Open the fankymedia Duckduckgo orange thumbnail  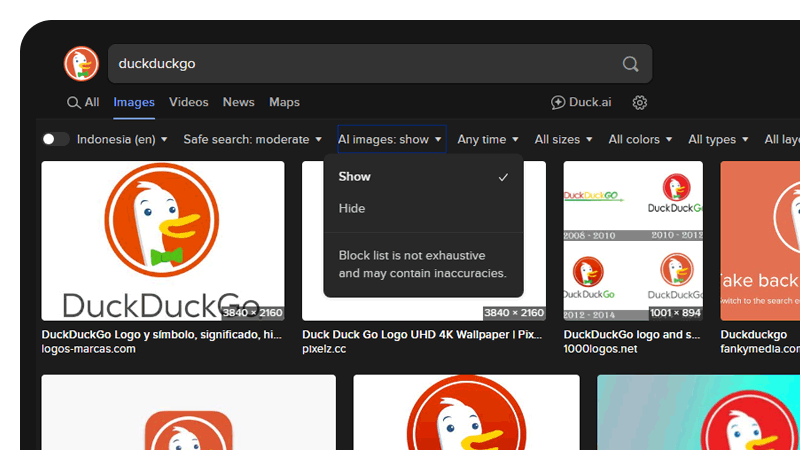(x=760, y=241)
